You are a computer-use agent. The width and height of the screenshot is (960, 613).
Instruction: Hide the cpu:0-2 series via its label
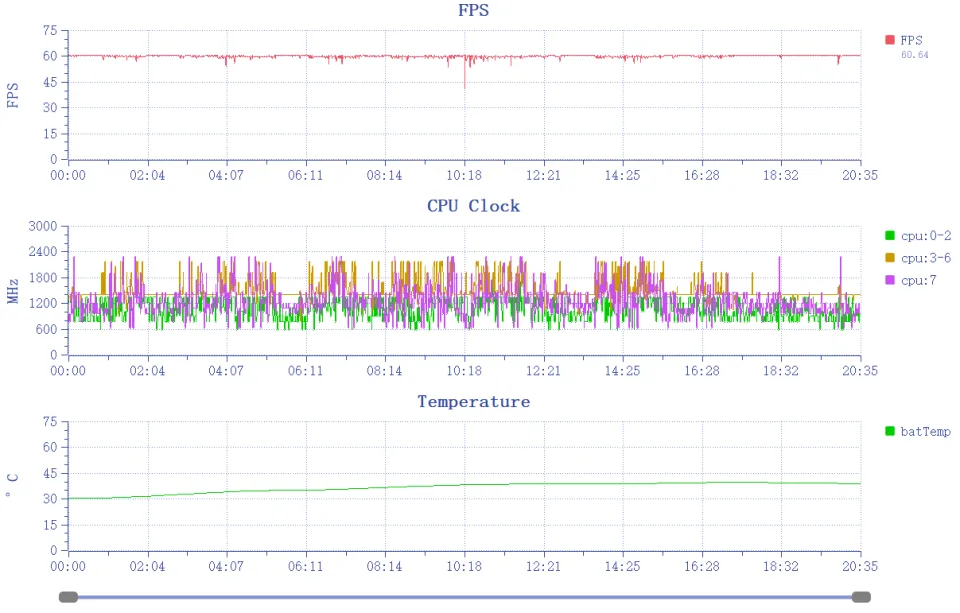[925, 236]
